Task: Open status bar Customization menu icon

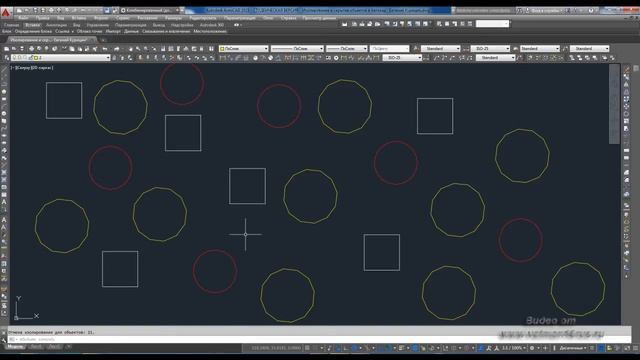Action: coord(636,348)
